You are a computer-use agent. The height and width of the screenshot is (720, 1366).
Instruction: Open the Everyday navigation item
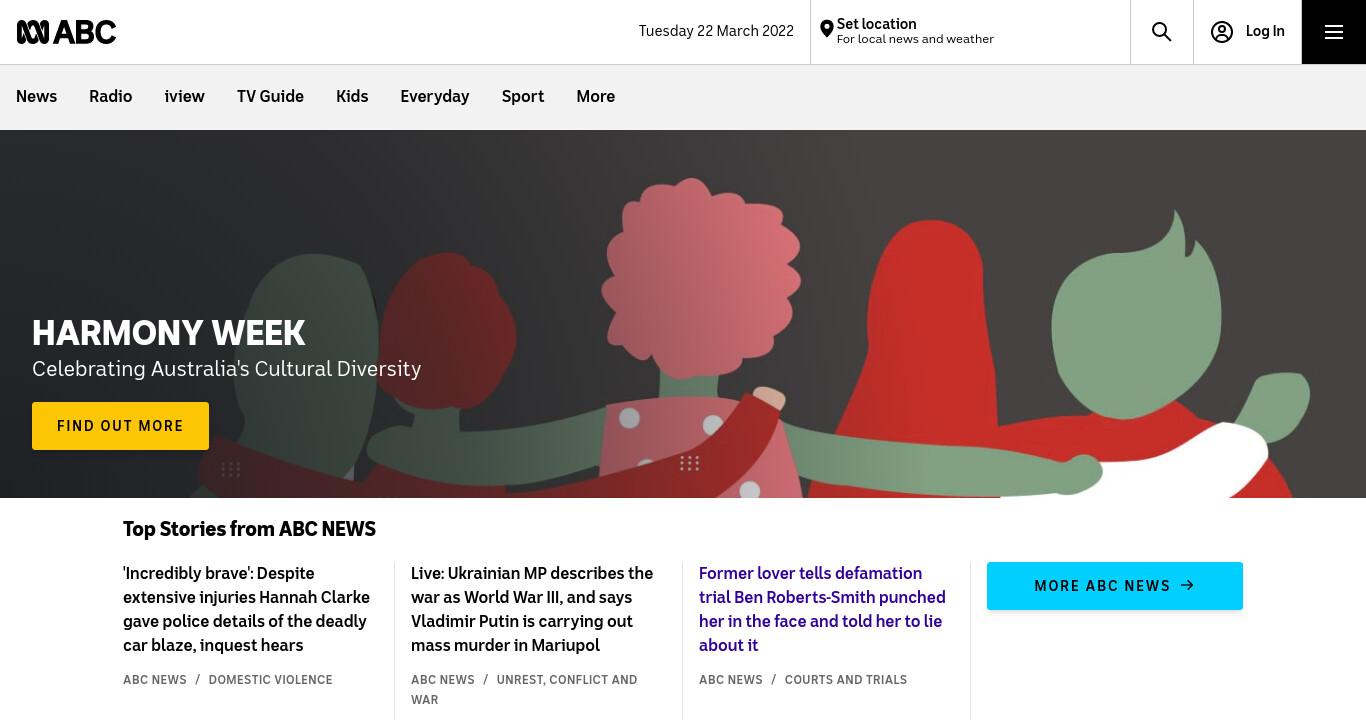point(435,97)
